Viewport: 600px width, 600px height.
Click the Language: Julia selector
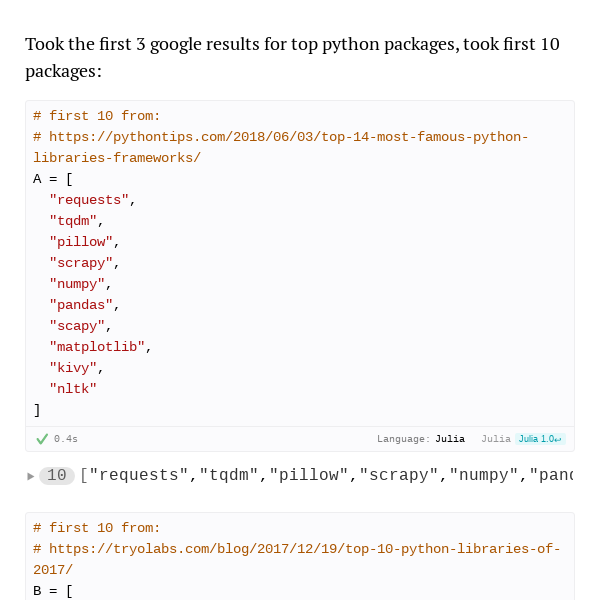[x=421, y=439]
